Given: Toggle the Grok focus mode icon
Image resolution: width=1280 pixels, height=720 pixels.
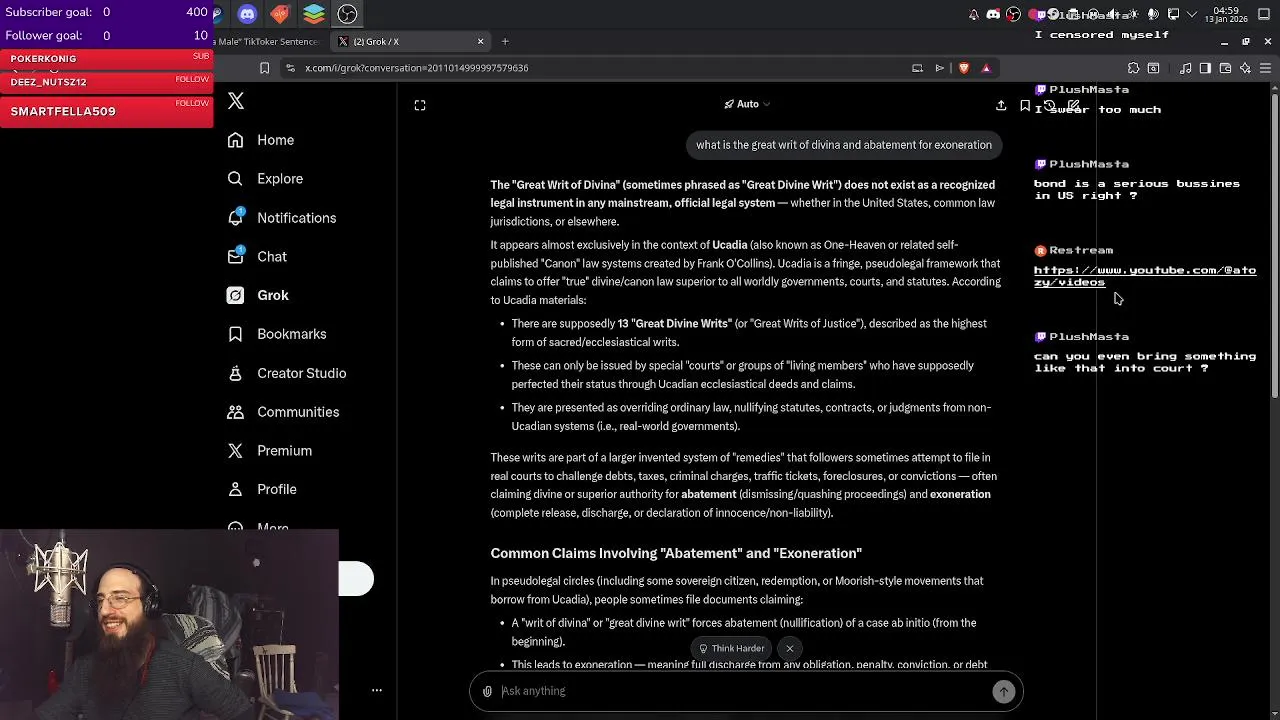Looking at the screenshot, I should [x=420, y=105].
